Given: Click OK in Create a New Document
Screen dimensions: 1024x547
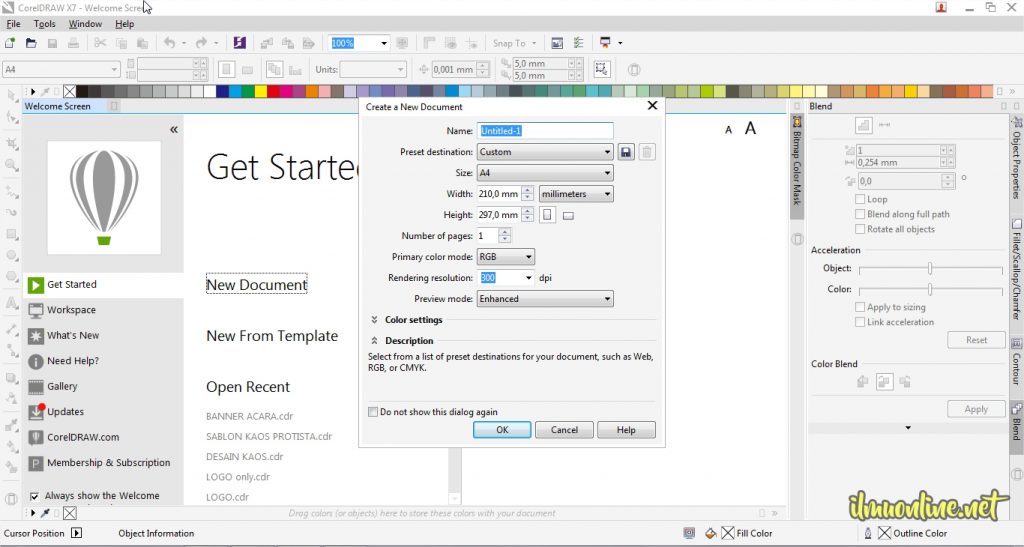Looking at the screenshot, I should pos(502,430).
